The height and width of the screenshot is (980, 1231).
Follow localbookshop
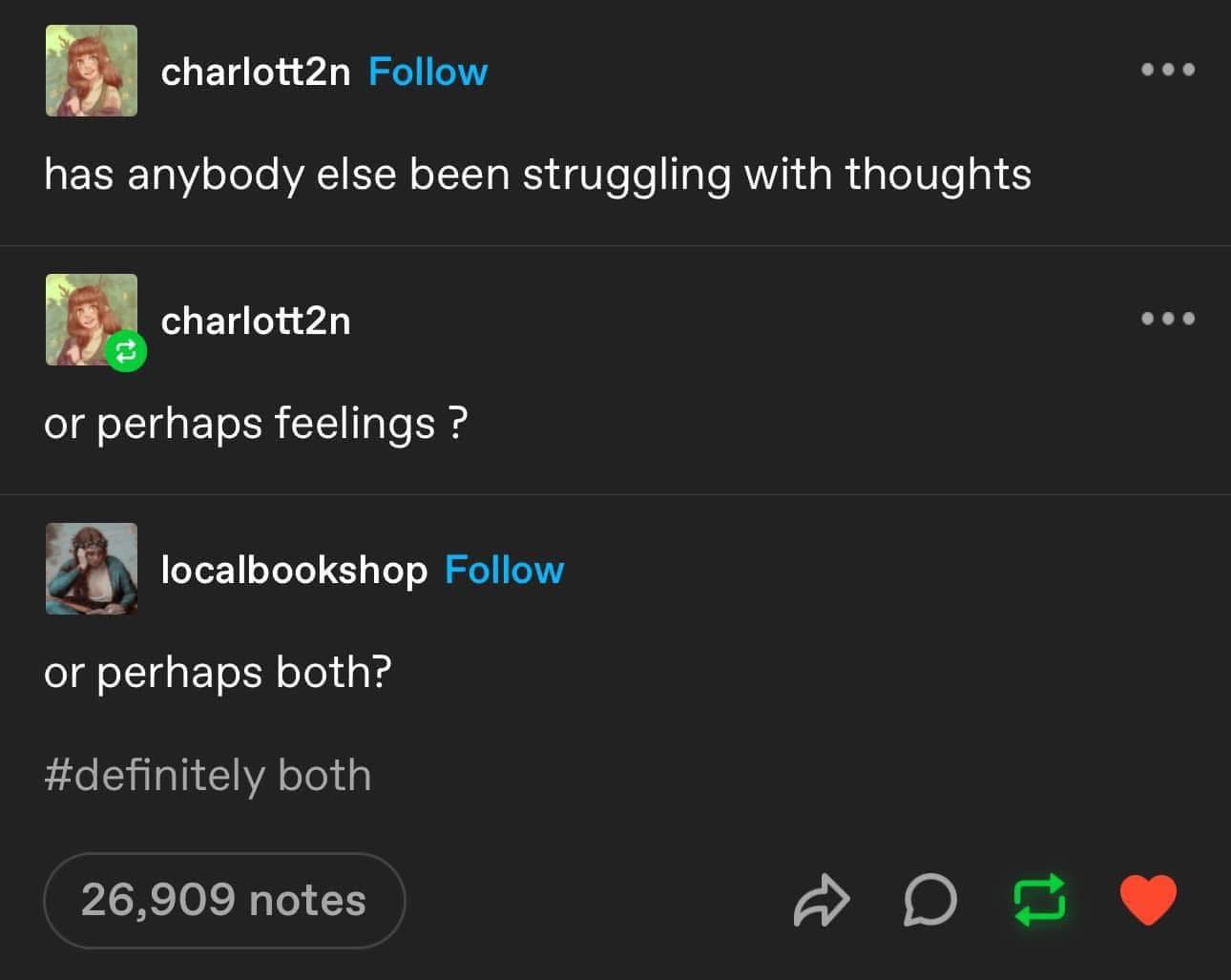pos(504,570)
